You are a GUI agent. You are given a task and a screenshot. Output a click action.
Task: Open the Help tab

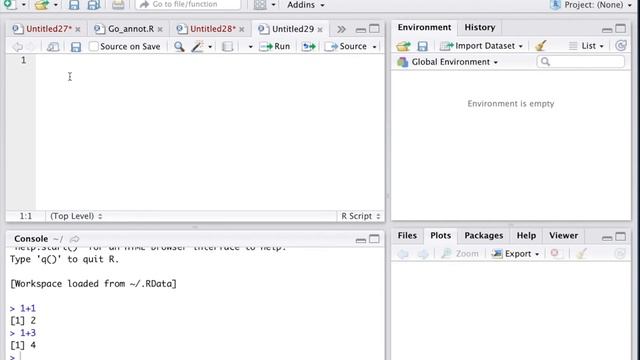click(x=526, y=236)
